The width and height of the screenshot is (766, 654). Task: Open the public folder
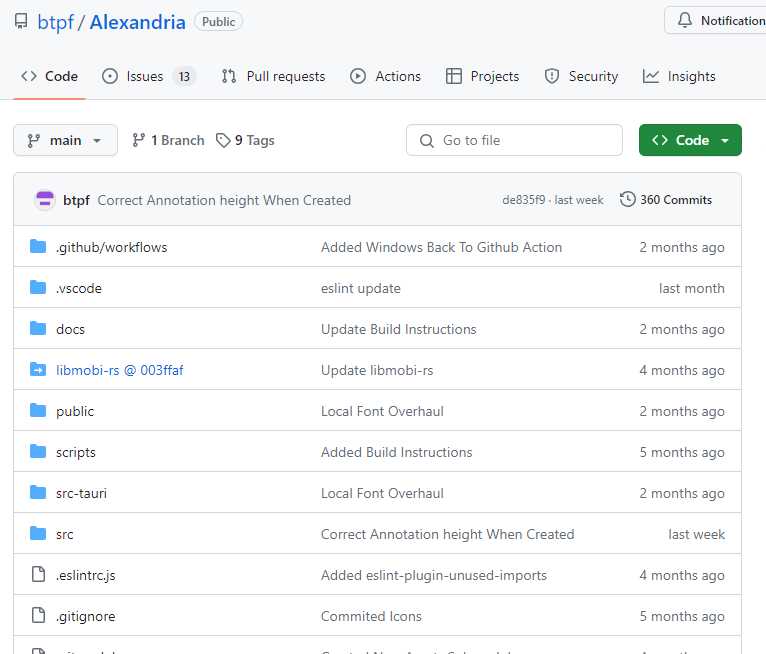click(x=75, y=412)
